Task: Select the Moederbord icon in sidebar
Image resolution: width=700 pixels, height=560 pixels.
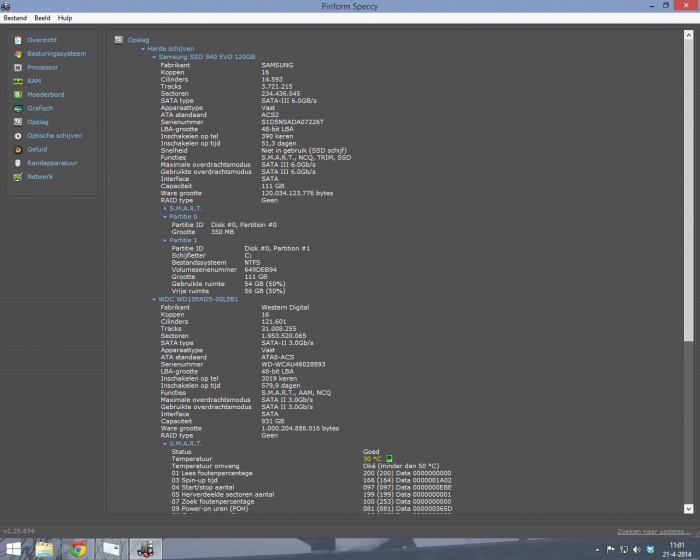Action: [18, 95]
